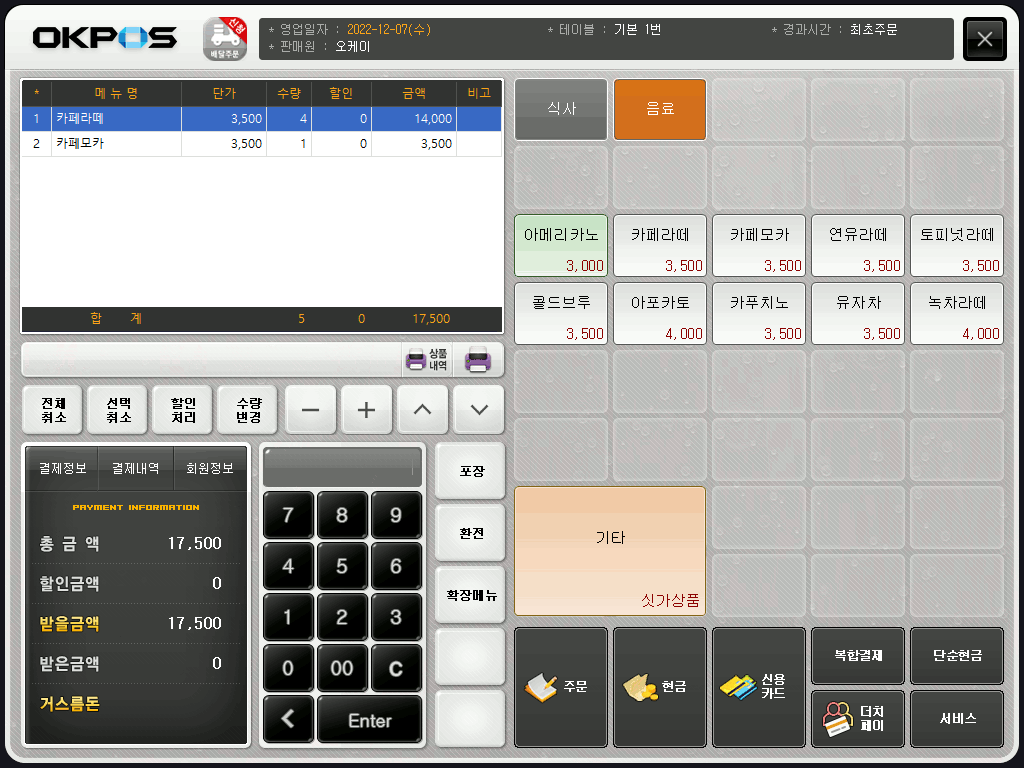Screen dimensions: 1024x768
Task: Open the 결제내역 payment history tab
Action: [136, 468]
